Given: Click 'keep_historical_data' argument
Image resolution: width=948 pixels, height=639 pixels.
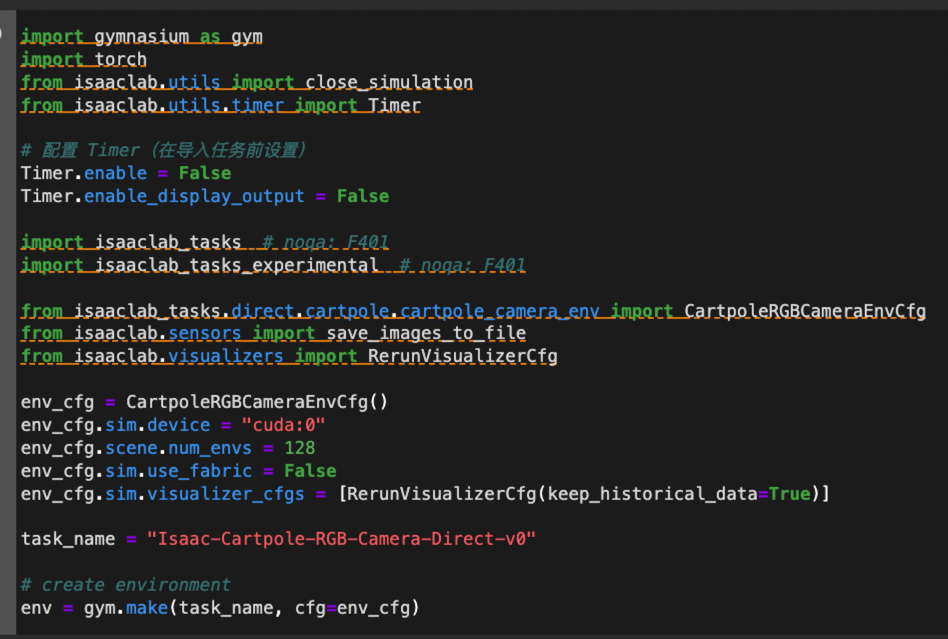Looking at the screenshot, I should click(652, 494).
